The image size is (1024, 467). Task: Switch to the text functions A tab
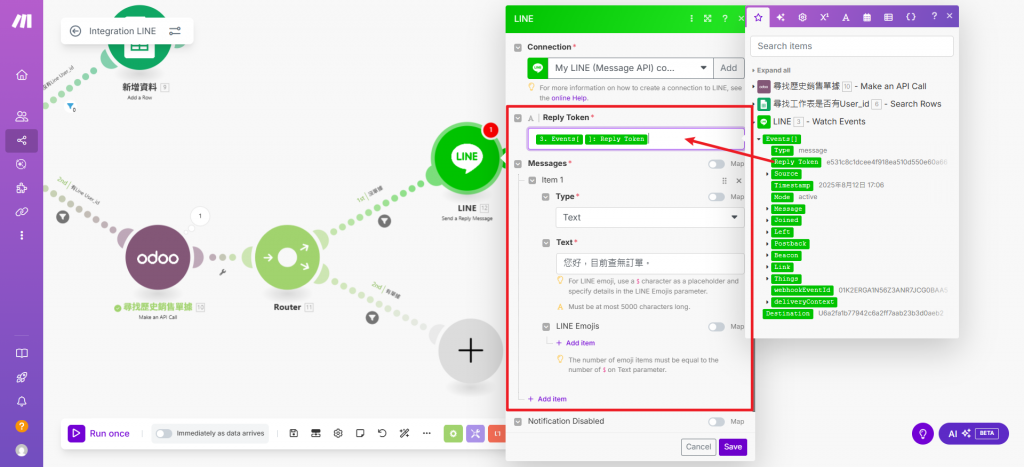coord(845,17)
